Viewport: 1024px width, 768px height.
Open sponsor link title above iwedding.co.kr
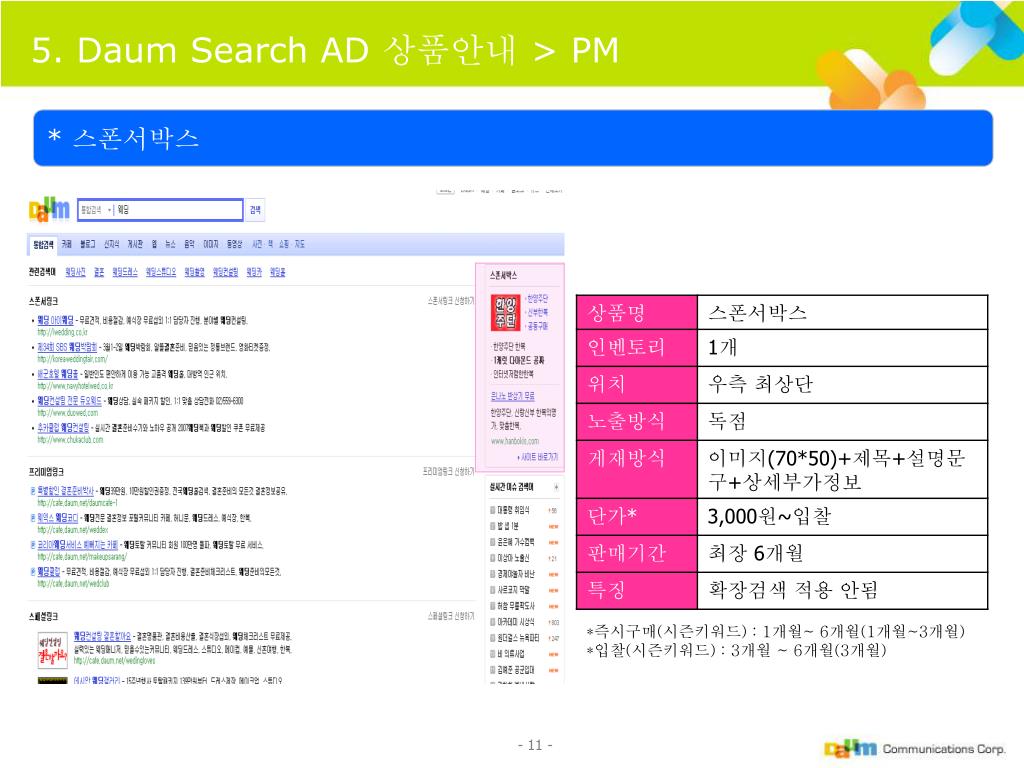click(x=56, y=321)
